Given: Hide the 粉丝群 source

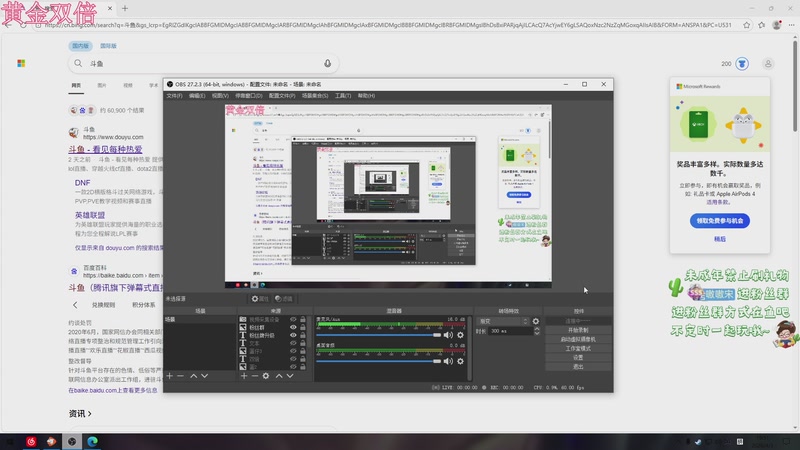Looking at the screenshot, I should (293, 328).
